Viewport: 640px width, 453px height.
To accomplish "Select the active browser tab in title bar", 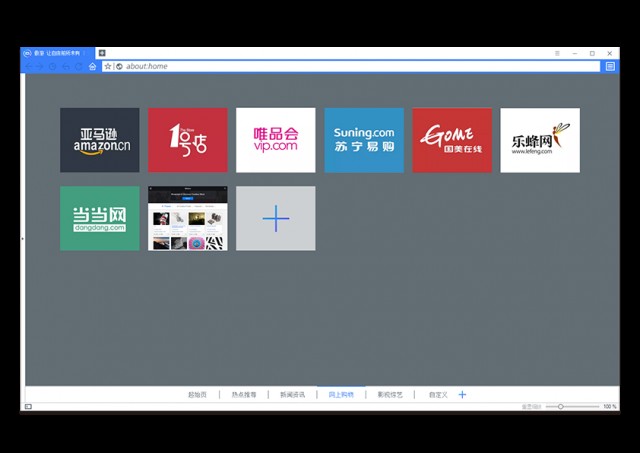I will coord(57,53).
